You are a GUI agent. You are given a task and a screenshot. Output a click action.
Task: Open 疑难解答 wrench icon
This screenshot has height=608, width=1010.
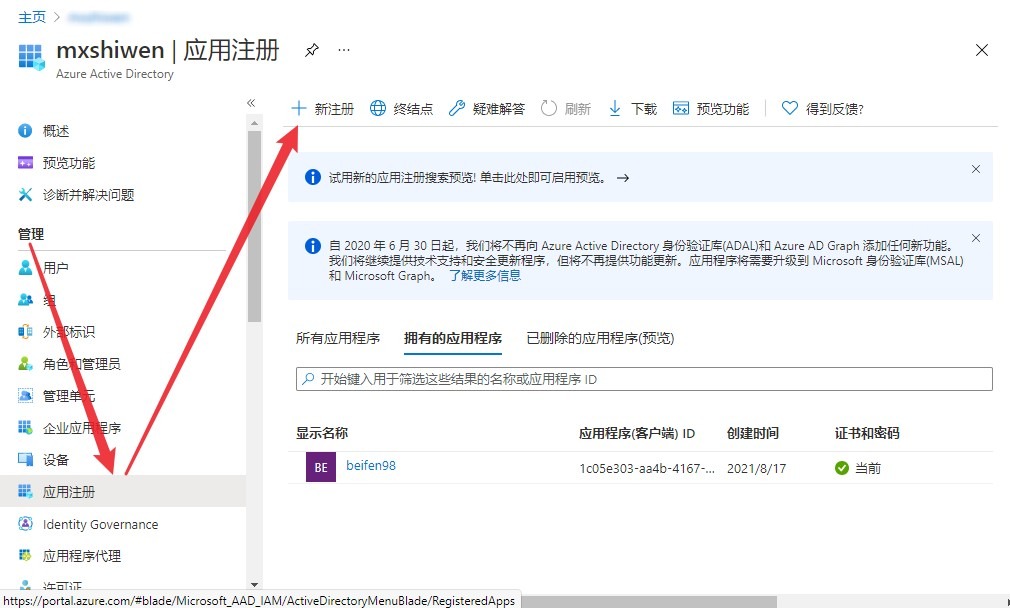tap(457, 108)
